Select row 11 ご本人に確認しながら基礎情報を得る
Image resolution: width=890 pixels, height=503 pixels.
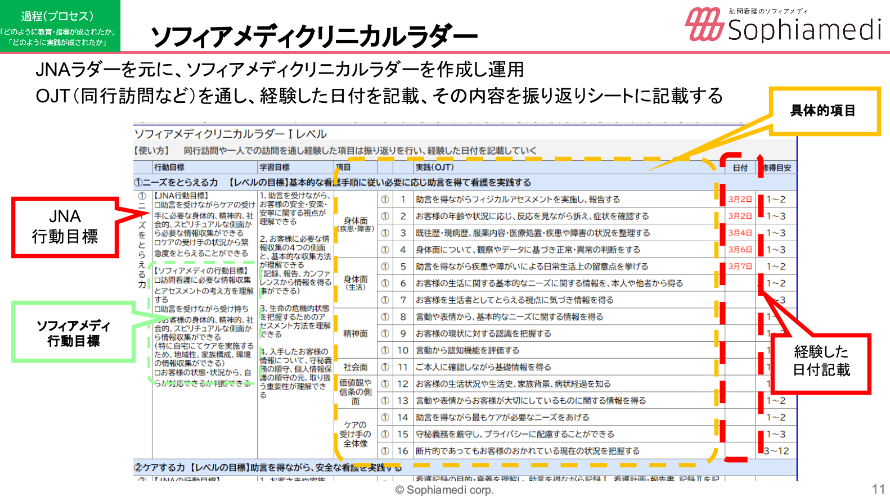point(483,367)
